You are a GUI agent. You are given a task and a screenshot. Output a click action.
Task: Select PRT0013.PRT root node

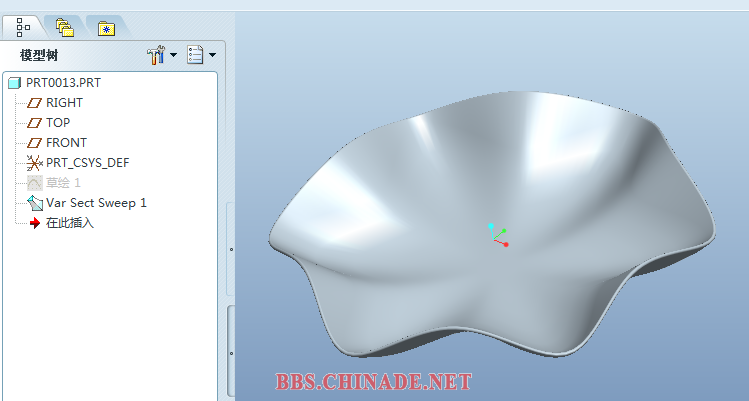[x=63, y=83]
